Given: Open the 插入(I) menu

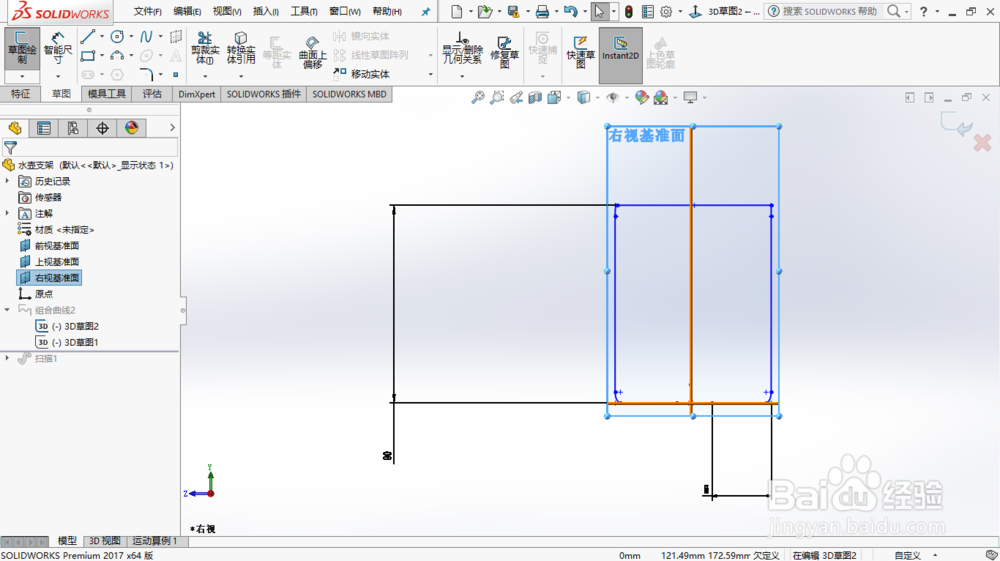Looking at the screenshot, I should pyautogui.click(x=266, y=11).
